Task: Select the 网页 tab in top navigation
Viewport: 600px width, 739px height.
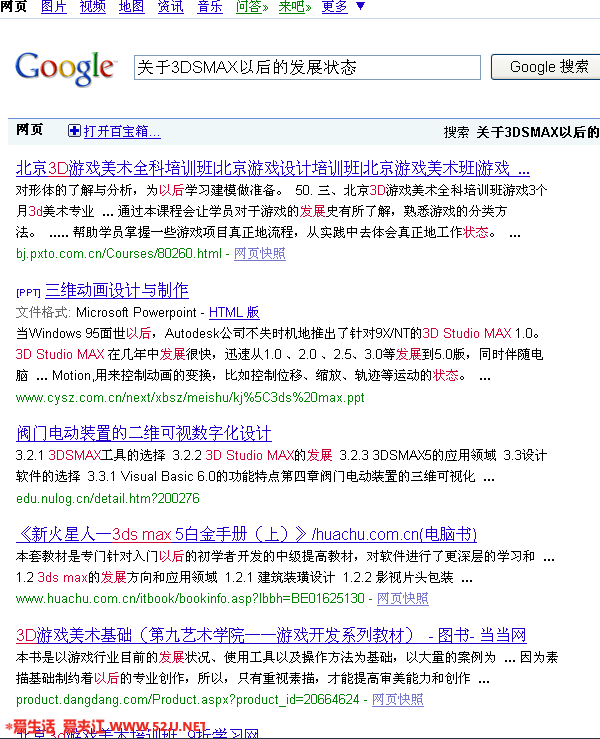Action: 14,7
